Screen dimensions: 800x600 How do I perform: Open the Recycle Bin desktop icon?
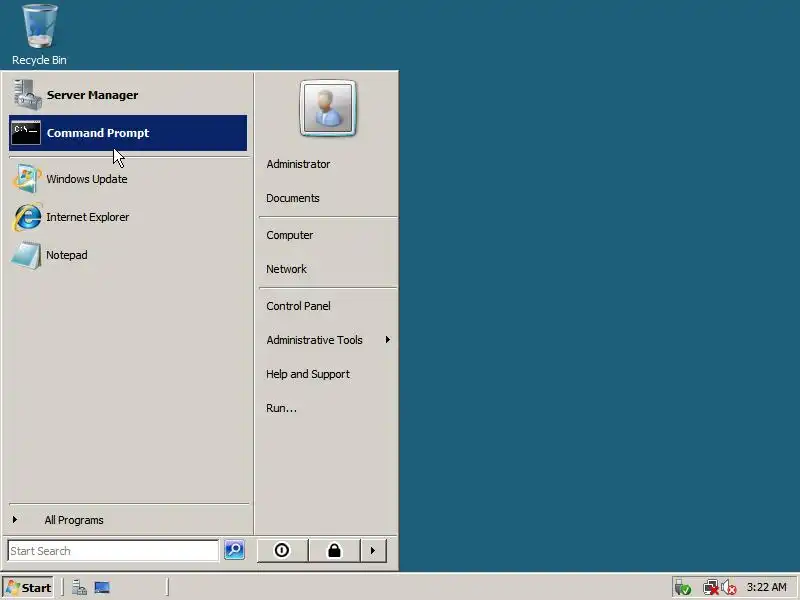39,35
